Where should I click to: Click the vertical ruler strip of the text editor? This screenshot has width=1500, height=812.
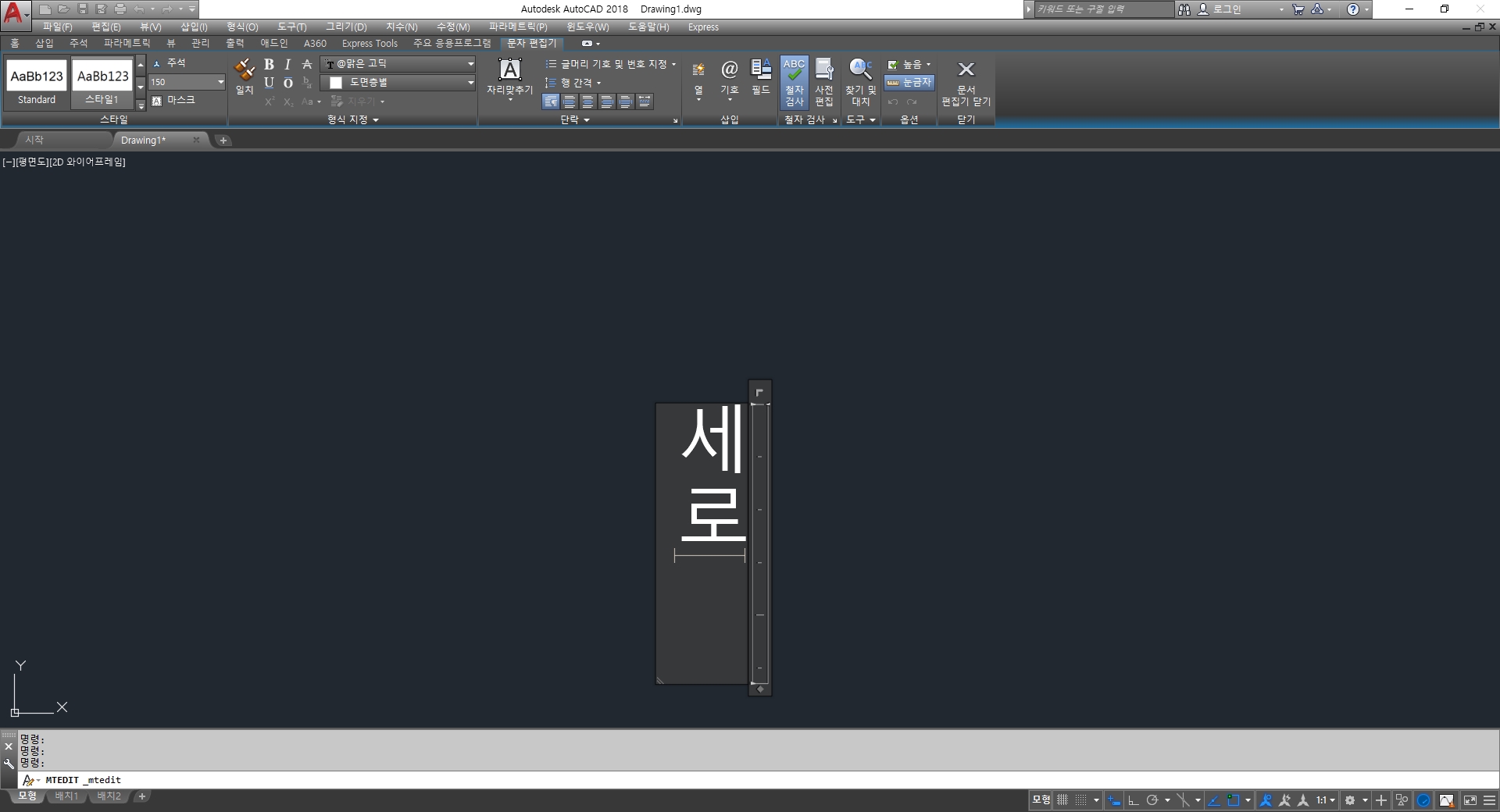click(759, 543)
